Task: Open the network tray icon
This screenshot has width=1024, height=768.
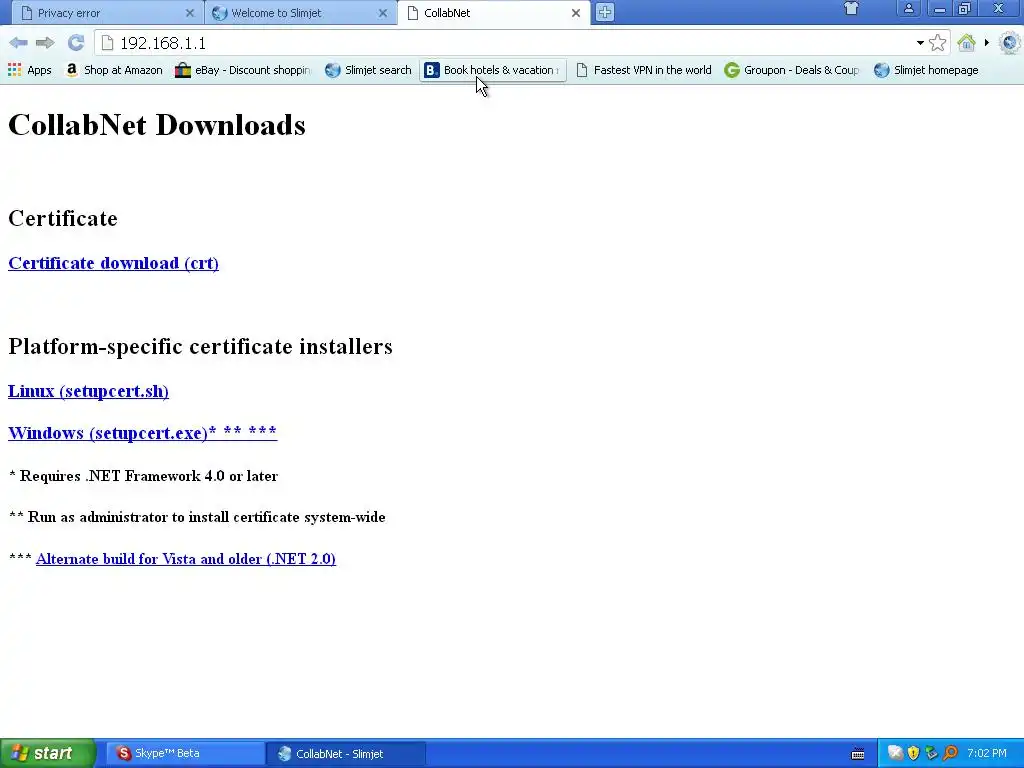Action: coord(932,754)
